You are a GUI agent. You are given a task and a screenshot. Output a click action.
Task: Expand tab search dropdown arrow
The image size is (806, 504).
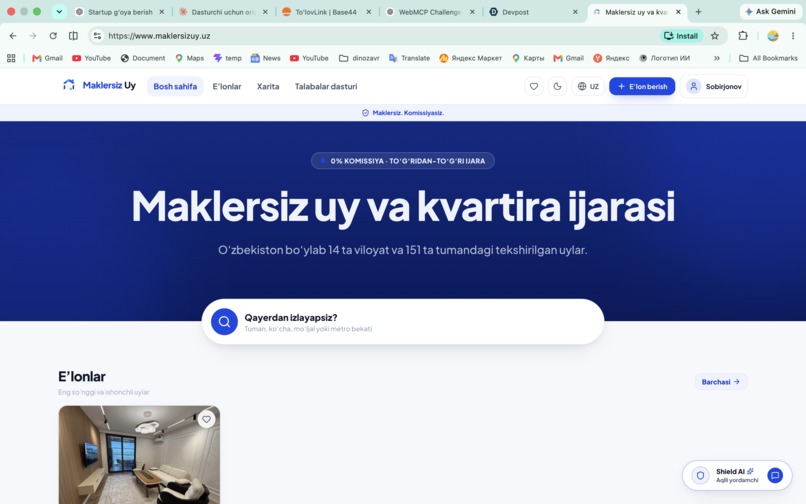[59, 11]
